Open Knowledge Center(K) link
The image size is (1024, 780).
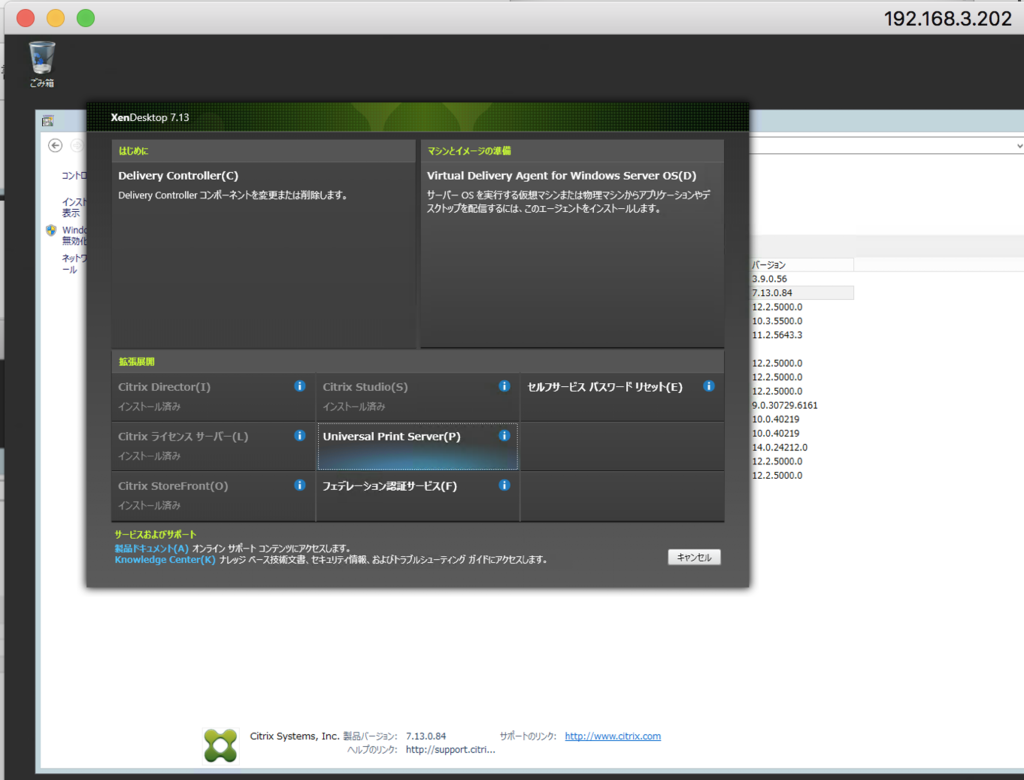click(x=165, y=560)
